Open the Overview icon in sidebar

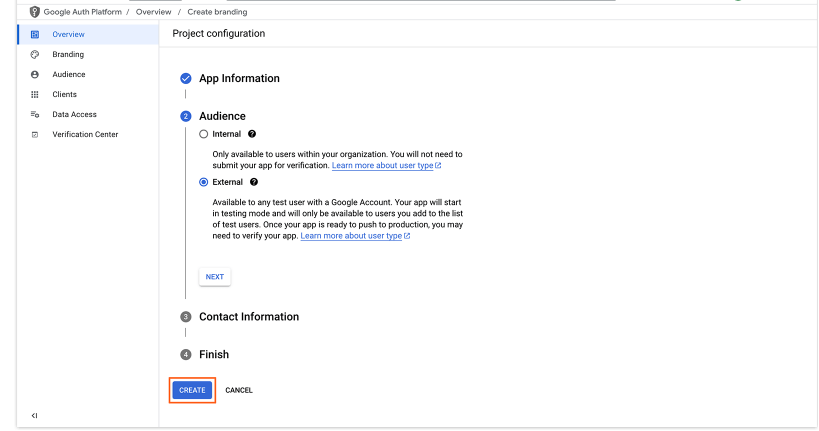click(35, 34)
